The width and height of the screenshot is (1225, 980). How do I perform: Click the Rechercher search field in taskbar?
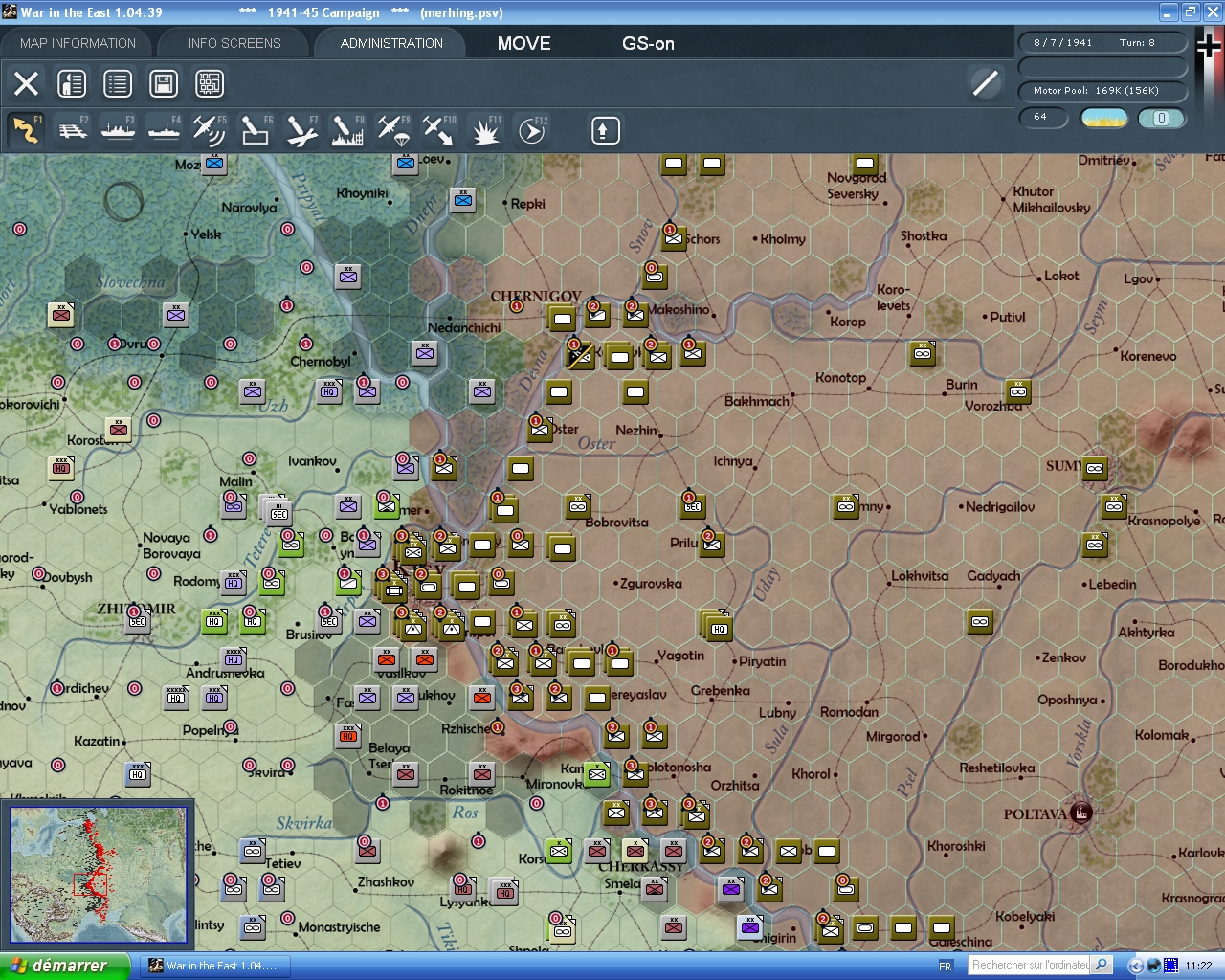click(x=1030, y=965)
